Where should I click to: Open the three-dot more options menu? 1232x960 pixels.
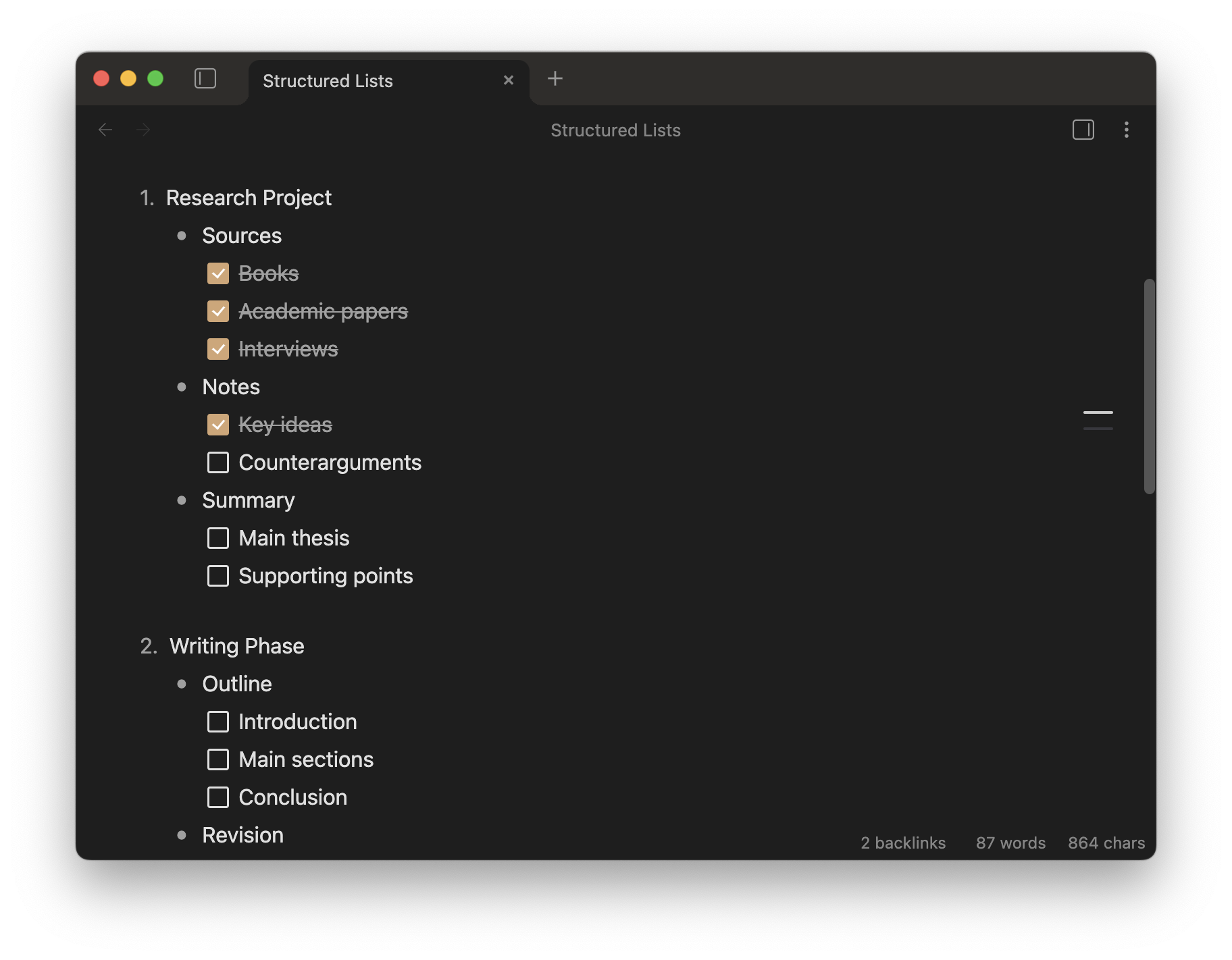click(x=1127, y=130)
